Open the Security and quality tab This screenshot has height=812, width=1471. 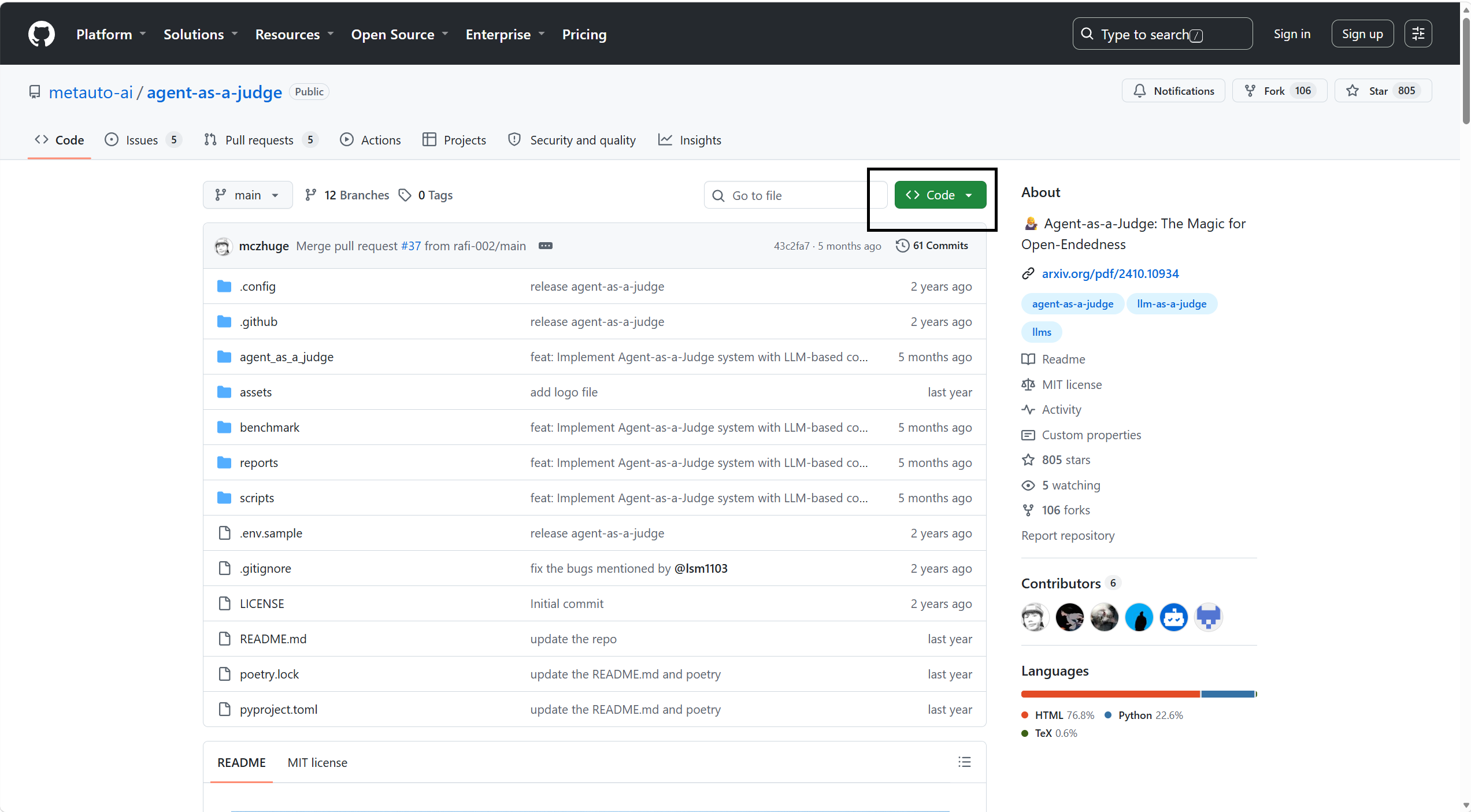coord(572,140)
